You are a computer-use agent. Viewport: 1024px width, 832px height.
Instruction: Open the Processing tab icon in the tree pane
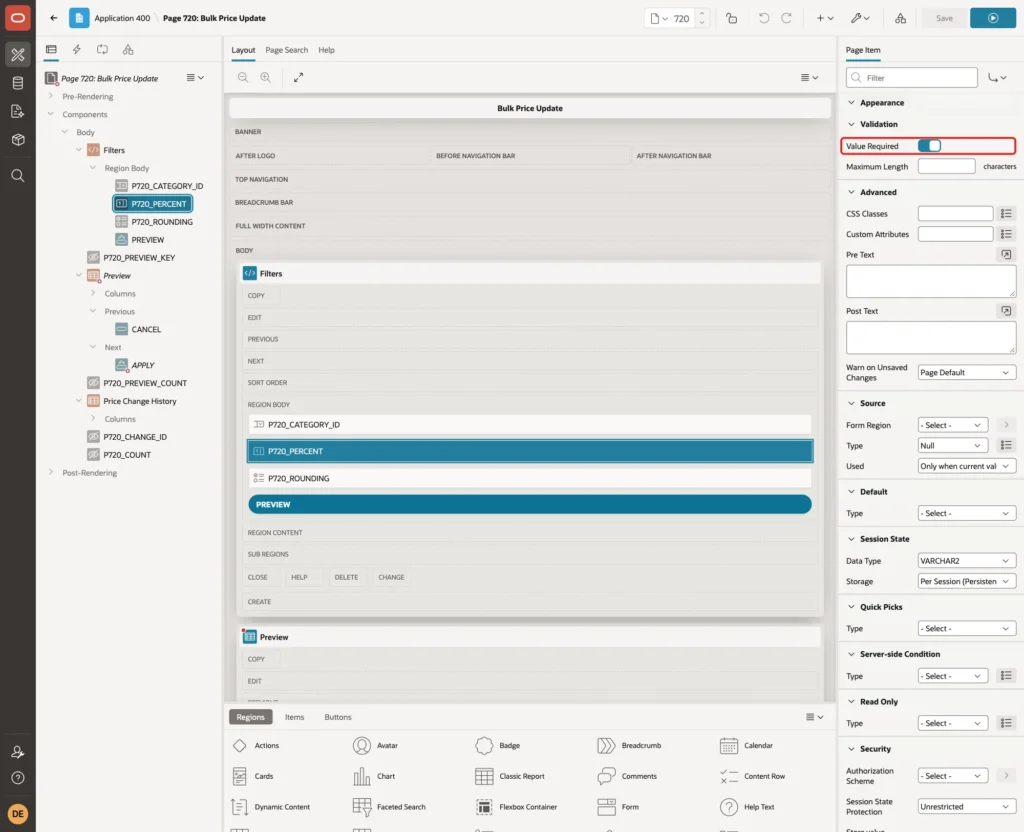click(103, 50)
